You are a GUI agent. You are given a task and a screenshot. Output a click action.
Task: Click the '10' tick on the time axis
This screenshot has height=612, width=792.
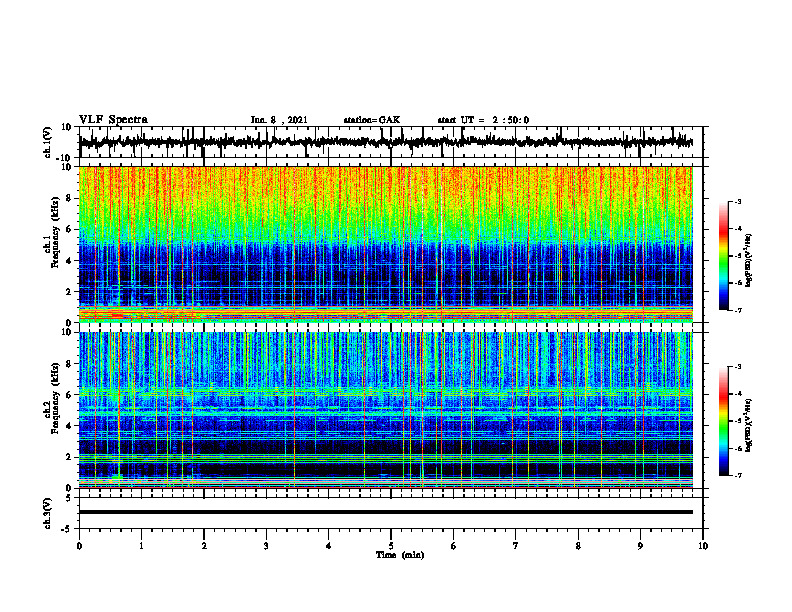coord(703,546)
